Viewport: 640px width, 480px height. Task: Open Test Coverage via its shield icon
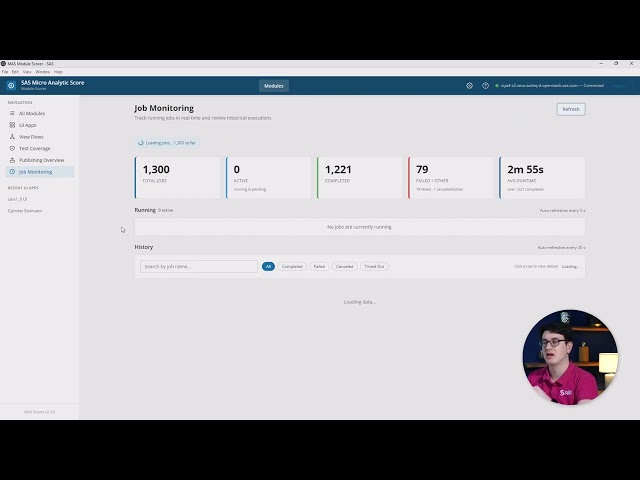pyautogui.click(x=12, y=148)
